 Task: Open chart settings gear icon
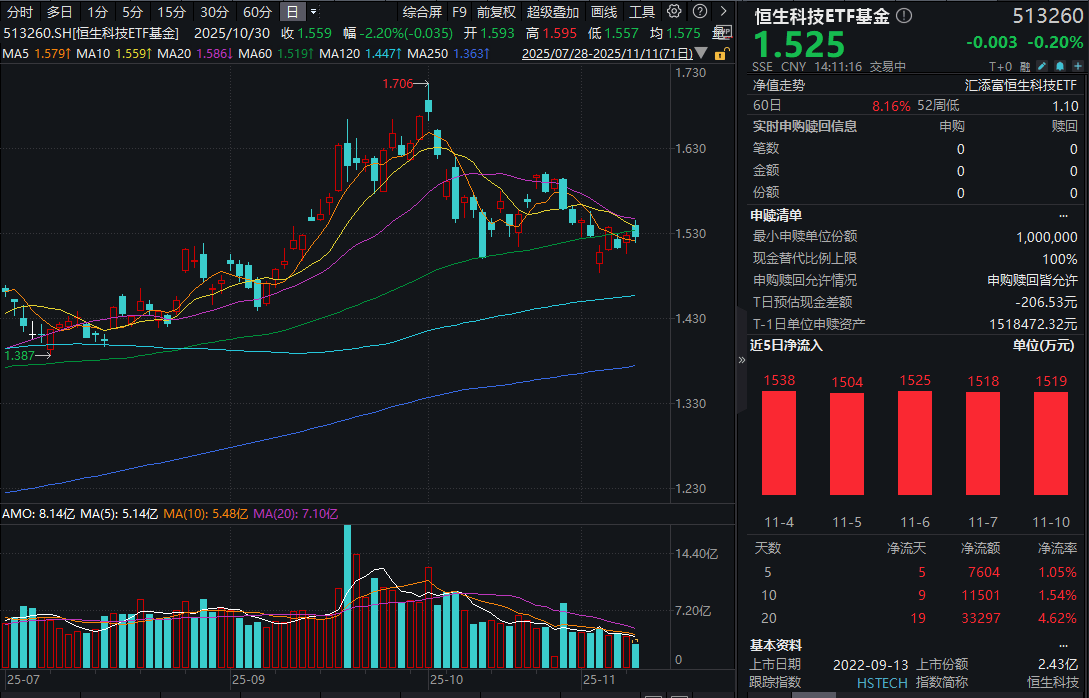674,12
